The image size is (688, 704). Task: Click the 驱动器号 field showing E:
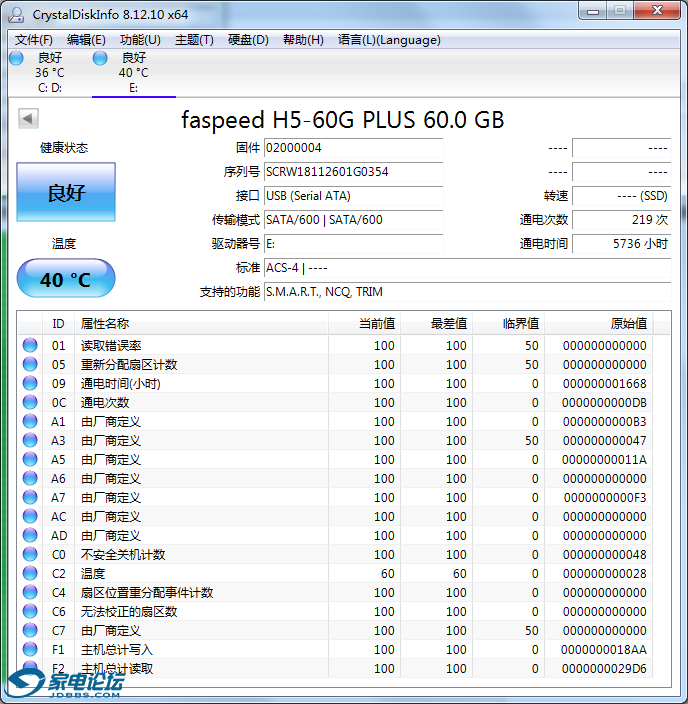(x=353, y=244)
